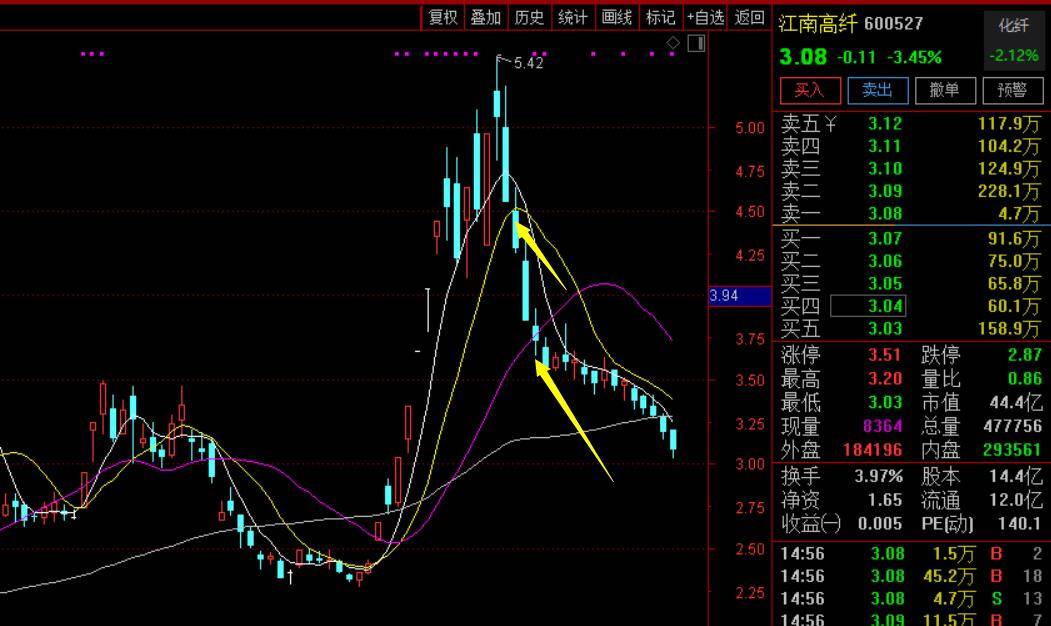This screenshot has width=1051, height=626.
Task: Go back with the 返回 button
Action: pyautogui.click(x=749, y=17)
